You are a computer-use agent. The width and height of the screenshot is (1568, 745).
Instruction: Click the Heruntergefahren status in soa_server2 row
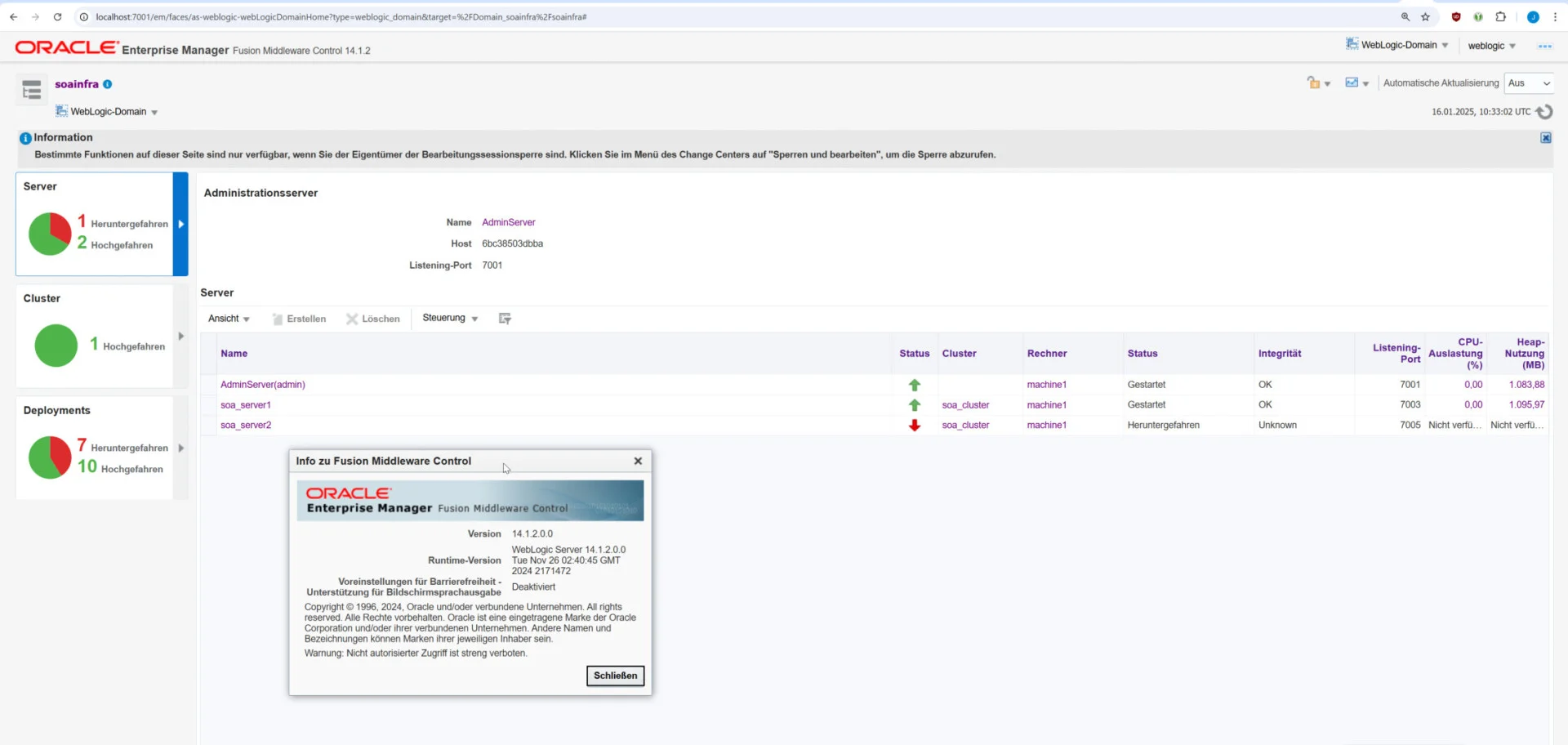click(1164, 426)
